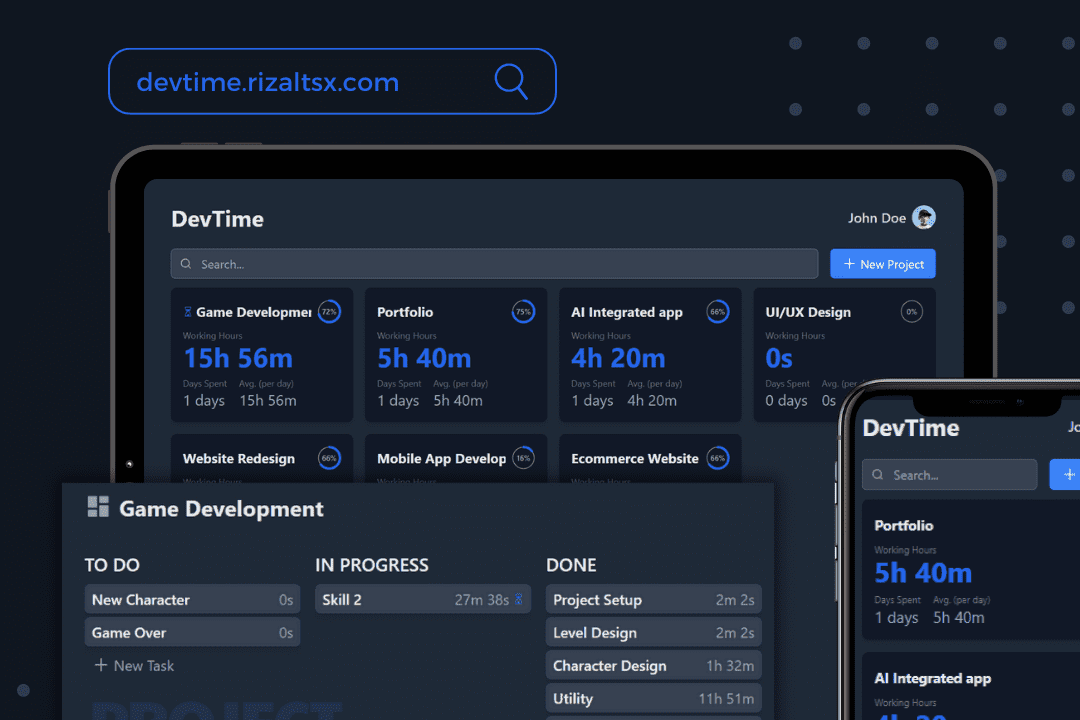Click the plus icon beside New Task
This screenshot has height=720, width=1080.
click(x=101, y=665)
